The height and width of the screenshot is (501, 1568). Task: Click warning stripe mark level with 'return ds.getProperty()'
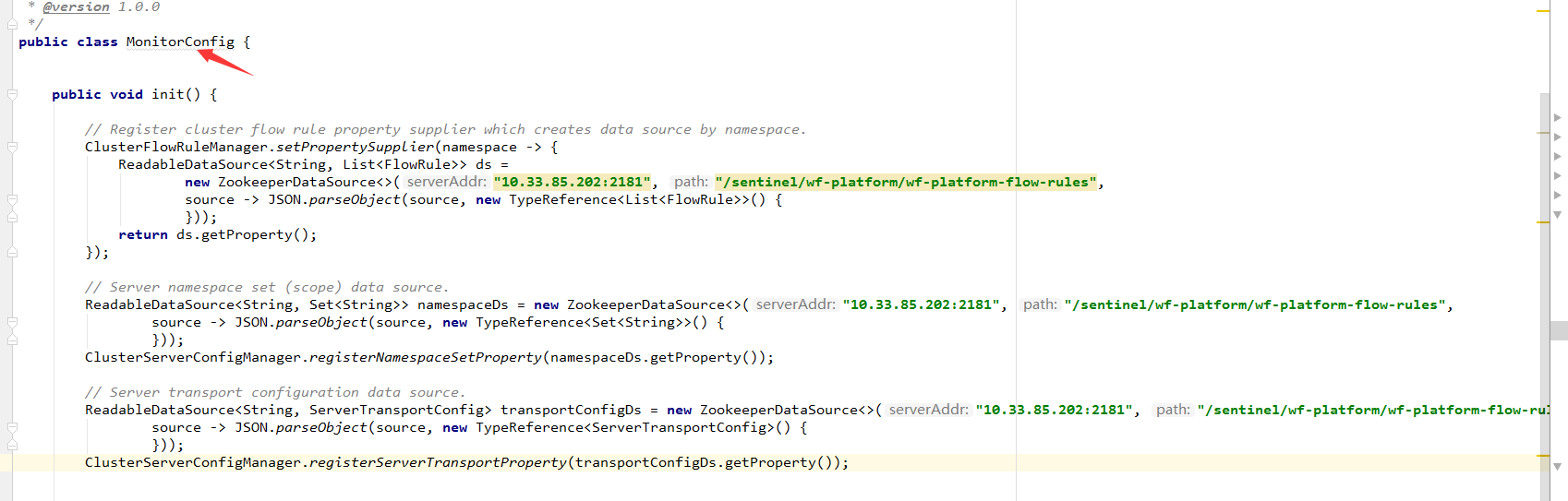pyautogui.click(x=1543, y=222)
